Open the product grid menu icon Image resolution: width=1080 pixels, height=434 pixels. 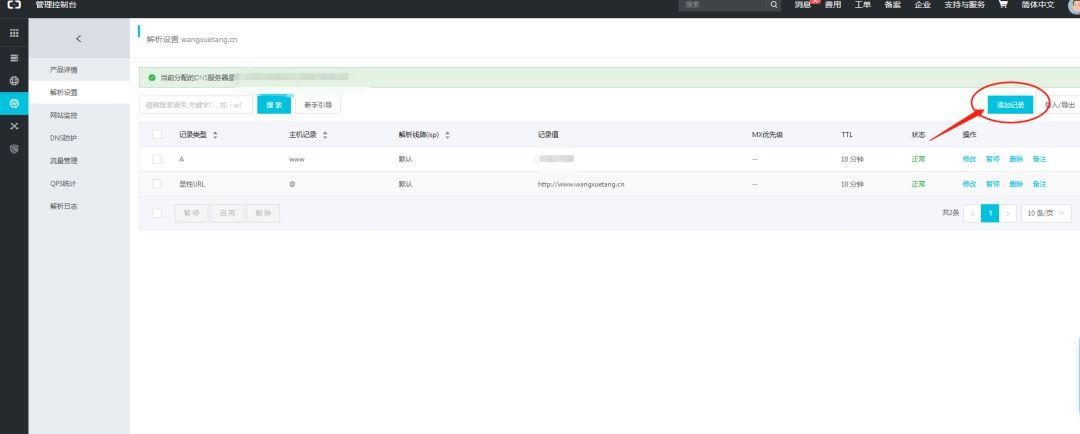[x=14, y=33]
